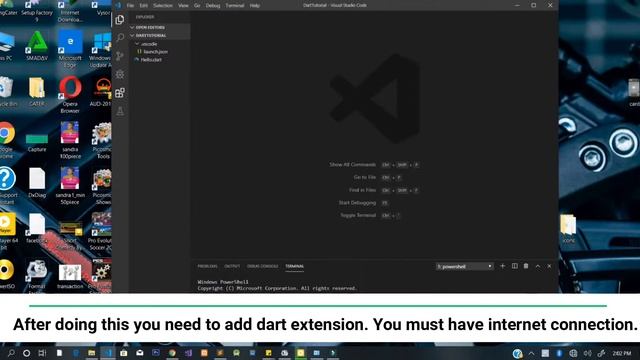Click the Microsoft Edge desktop shortcut

pyautogui.click(x=70, y=50)
